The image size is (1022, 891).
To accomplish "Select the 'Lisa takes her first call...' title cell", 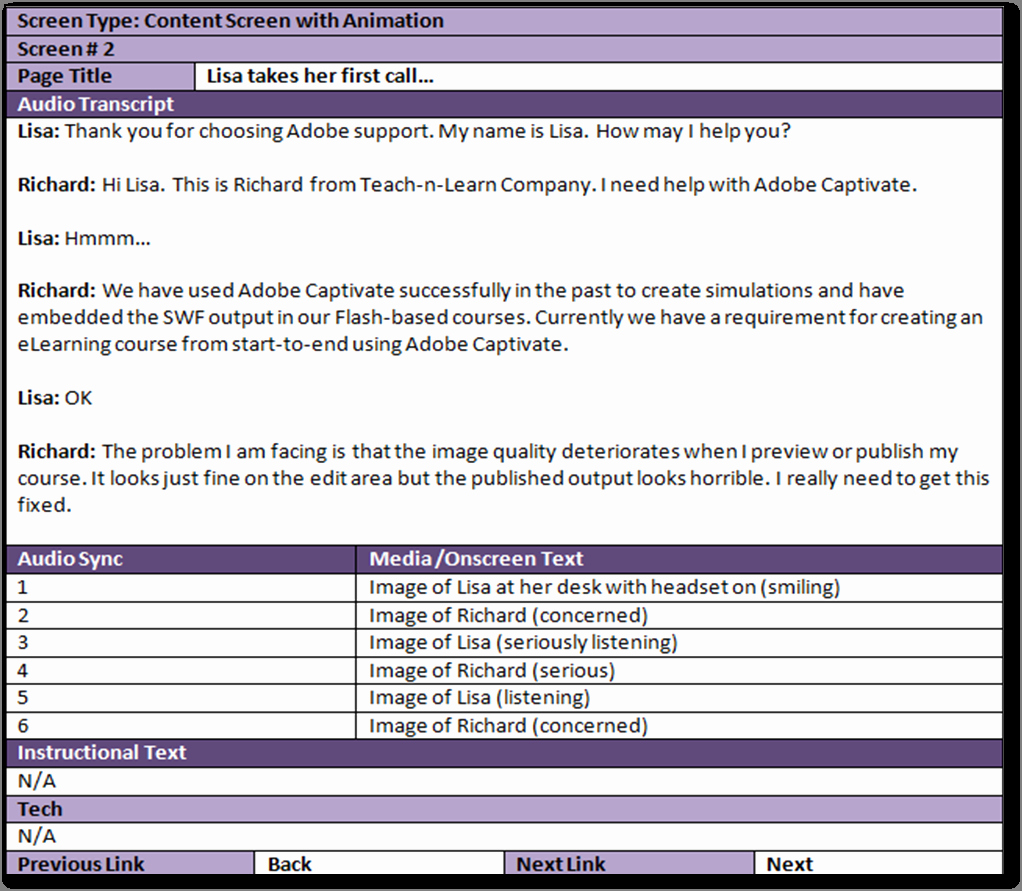I will 598,76.
